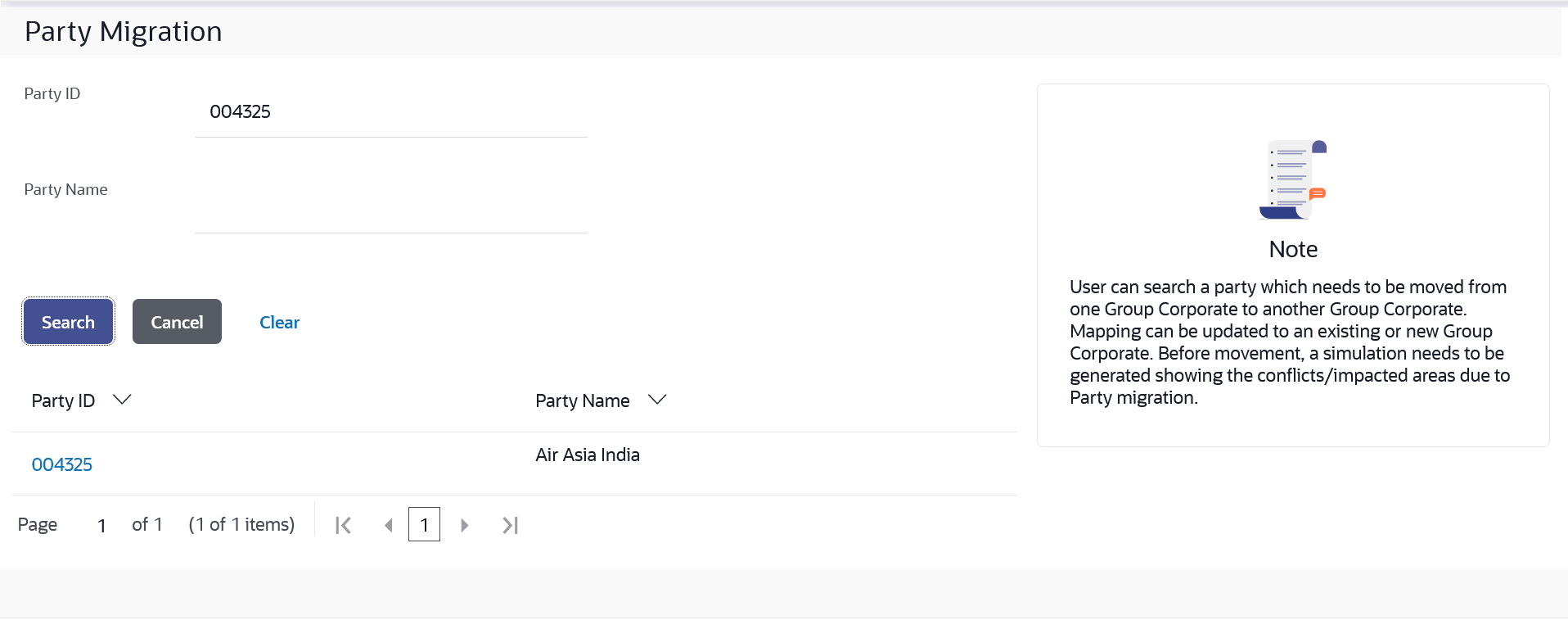1568x620 pixels.
Task: Open party 004325 from the results
Action: [x=62, y=464]
